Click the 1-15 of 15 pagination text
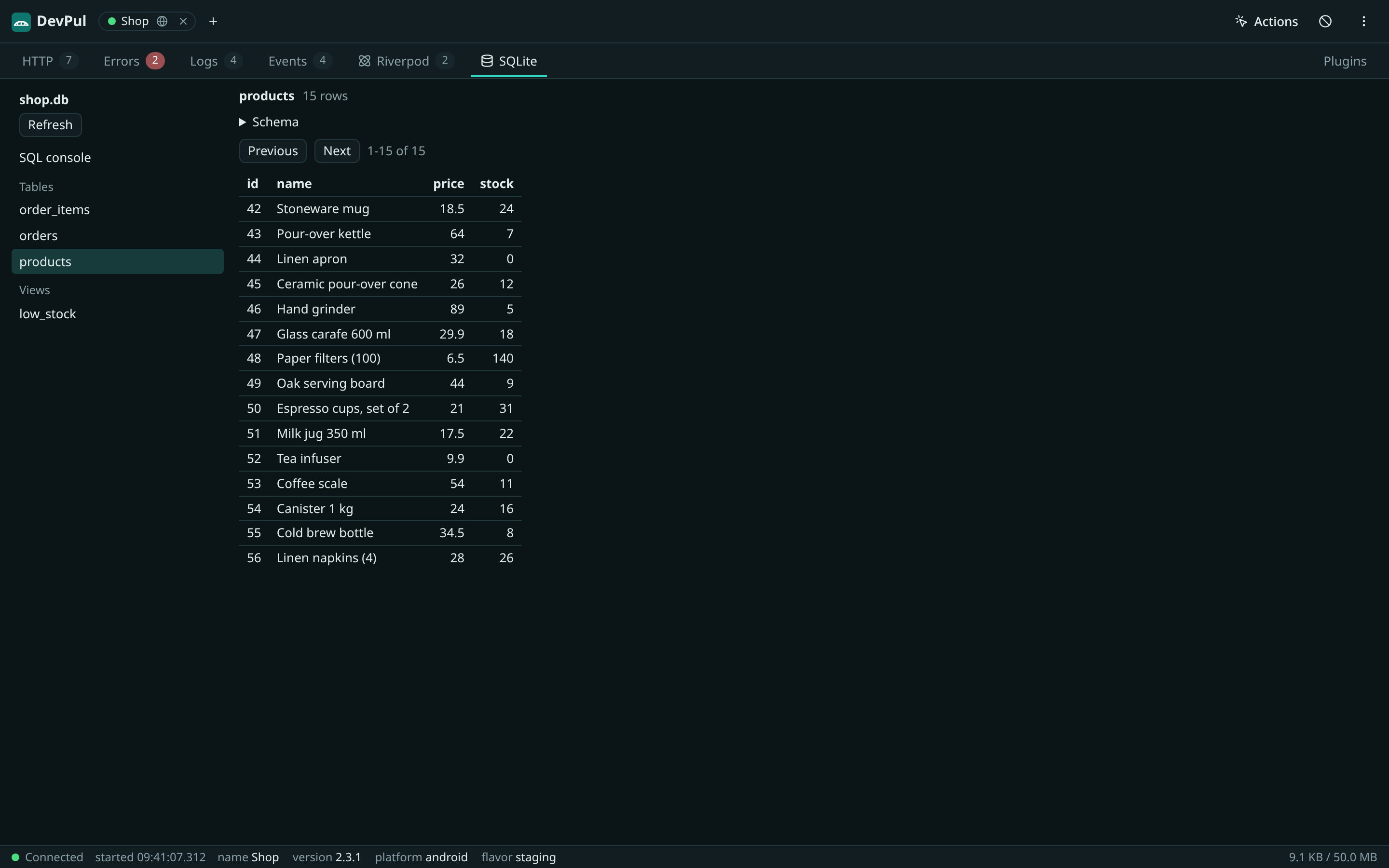This screenshot has width=1389, height=868. [x=396, y=151]
